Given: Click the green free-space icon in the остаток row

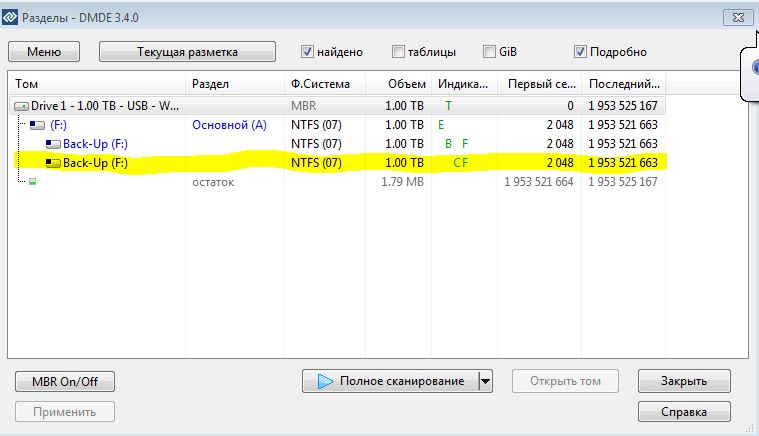Looking at the screenshot, I should [32, 182].
